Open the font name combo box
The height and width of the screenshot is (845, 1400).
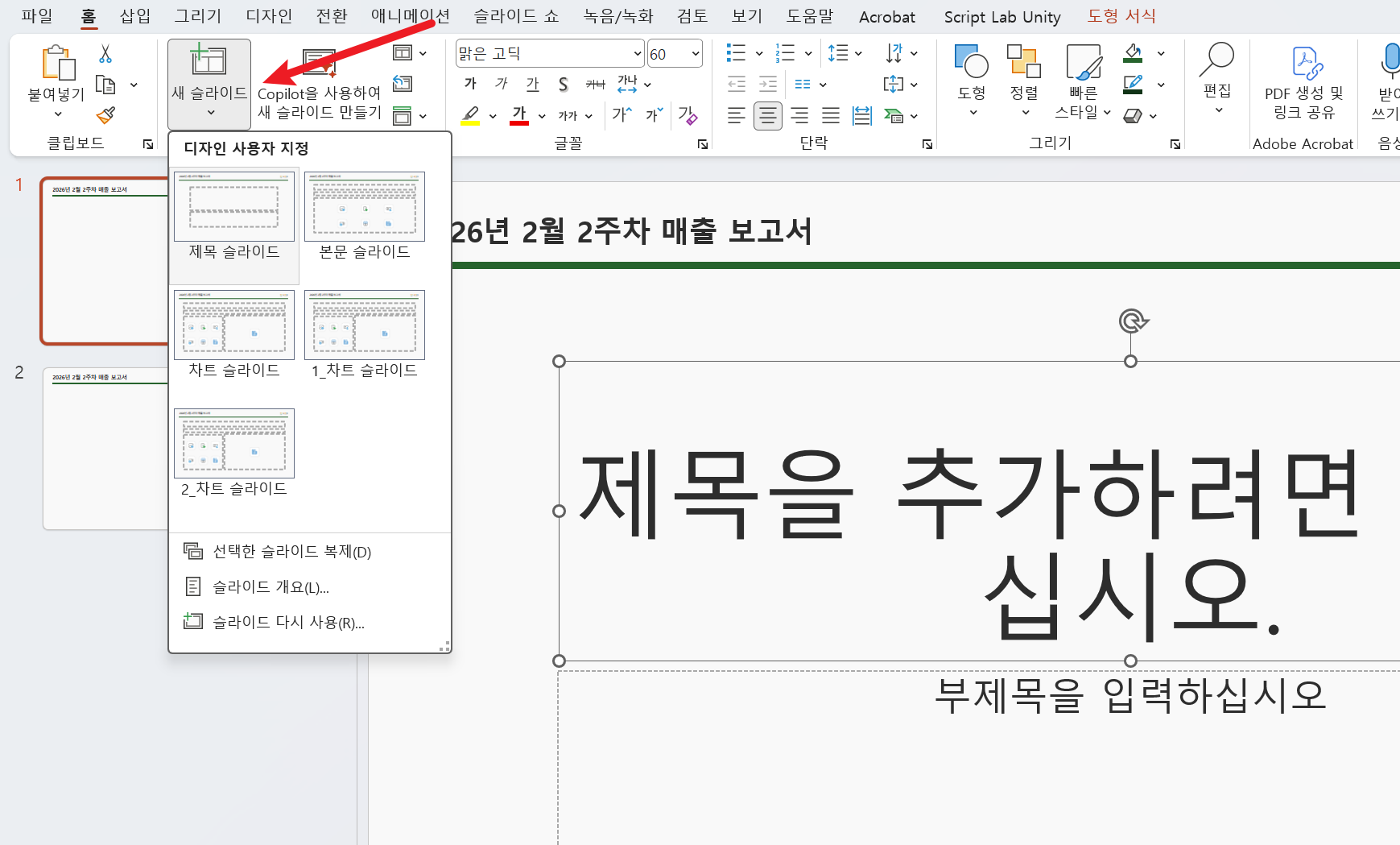pyautogui.click(x=550, y=54)
